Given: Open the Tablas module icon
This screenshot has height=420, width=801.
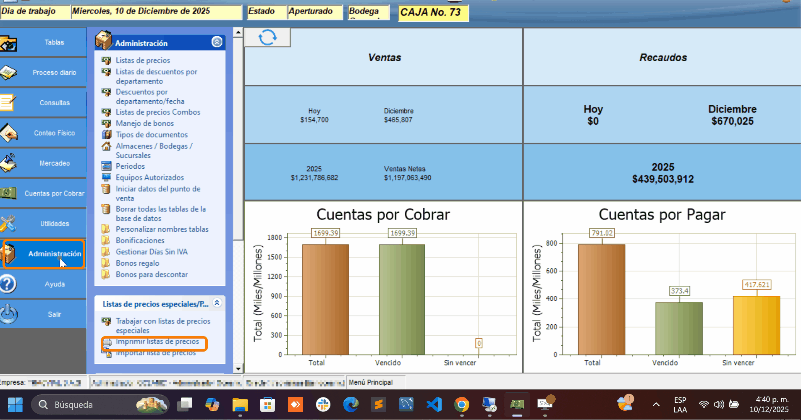Looking at the screenshot, I should point(9,43).
